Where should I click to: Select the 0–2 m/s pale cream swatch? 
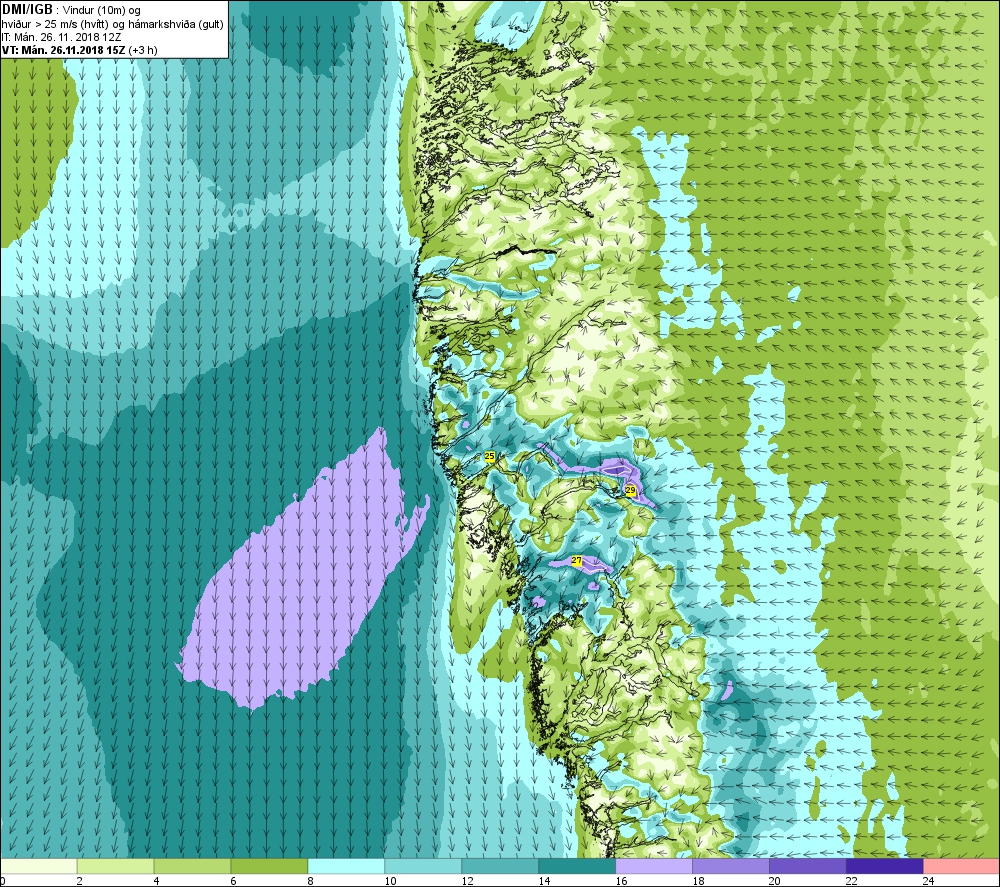point(38,866)
